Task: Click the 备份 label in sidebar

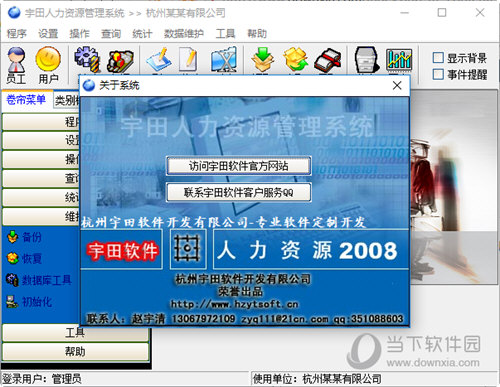Action: pyautogui.click(x=32, y=237)
